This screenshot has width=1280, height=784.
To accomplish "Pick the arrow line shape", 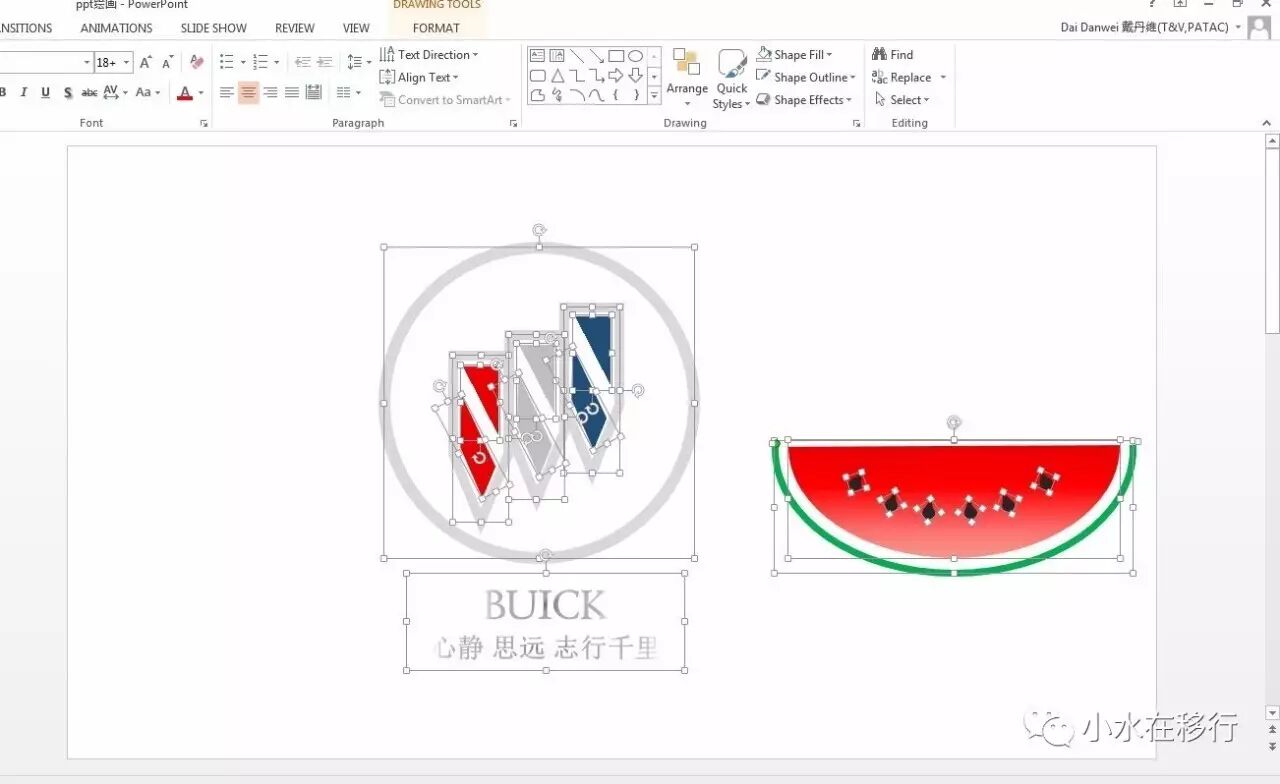I will tap(596, 56).
